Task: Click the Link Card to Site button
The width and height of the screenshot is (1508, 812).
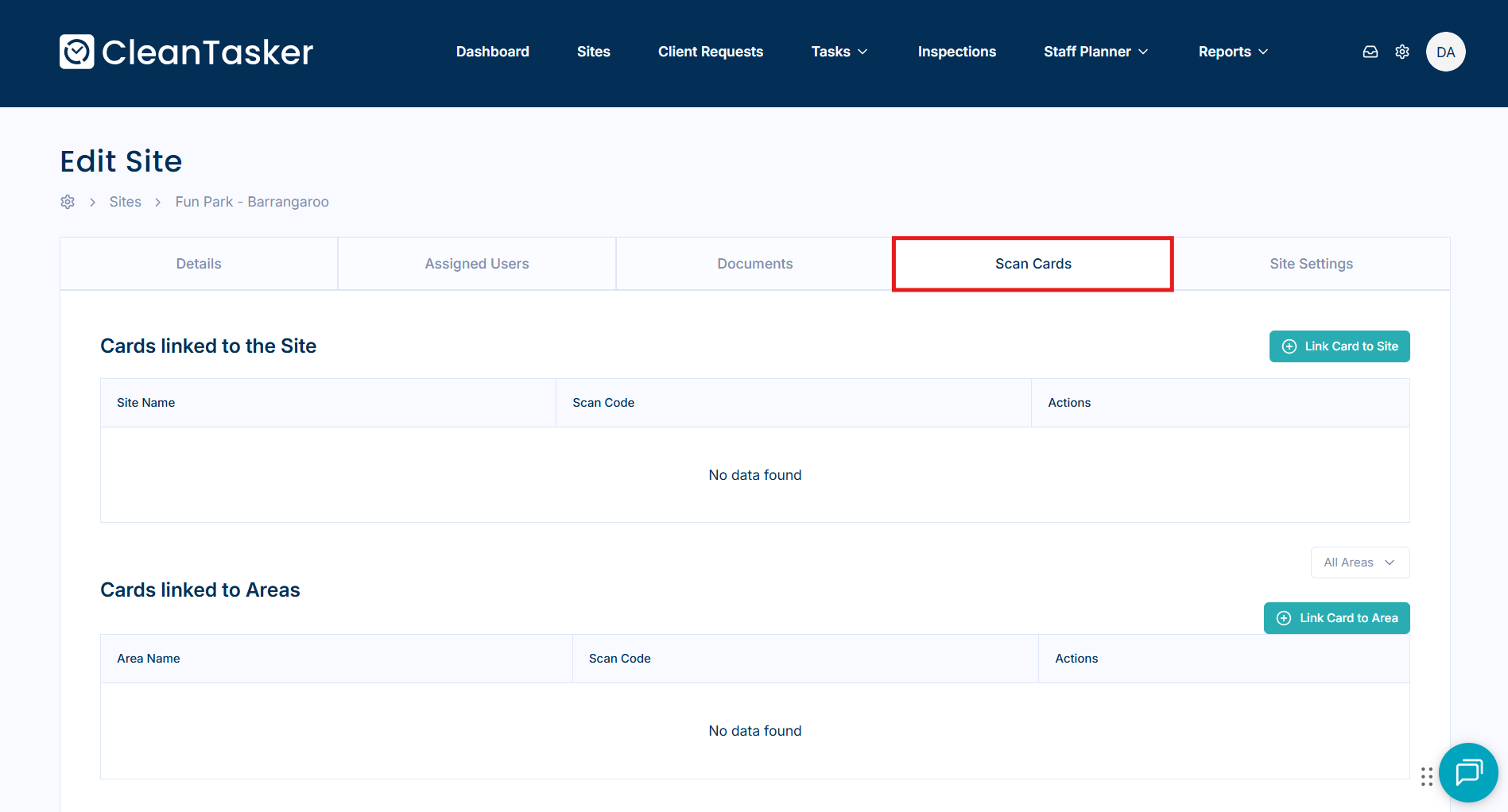Action: point(1339,346)
